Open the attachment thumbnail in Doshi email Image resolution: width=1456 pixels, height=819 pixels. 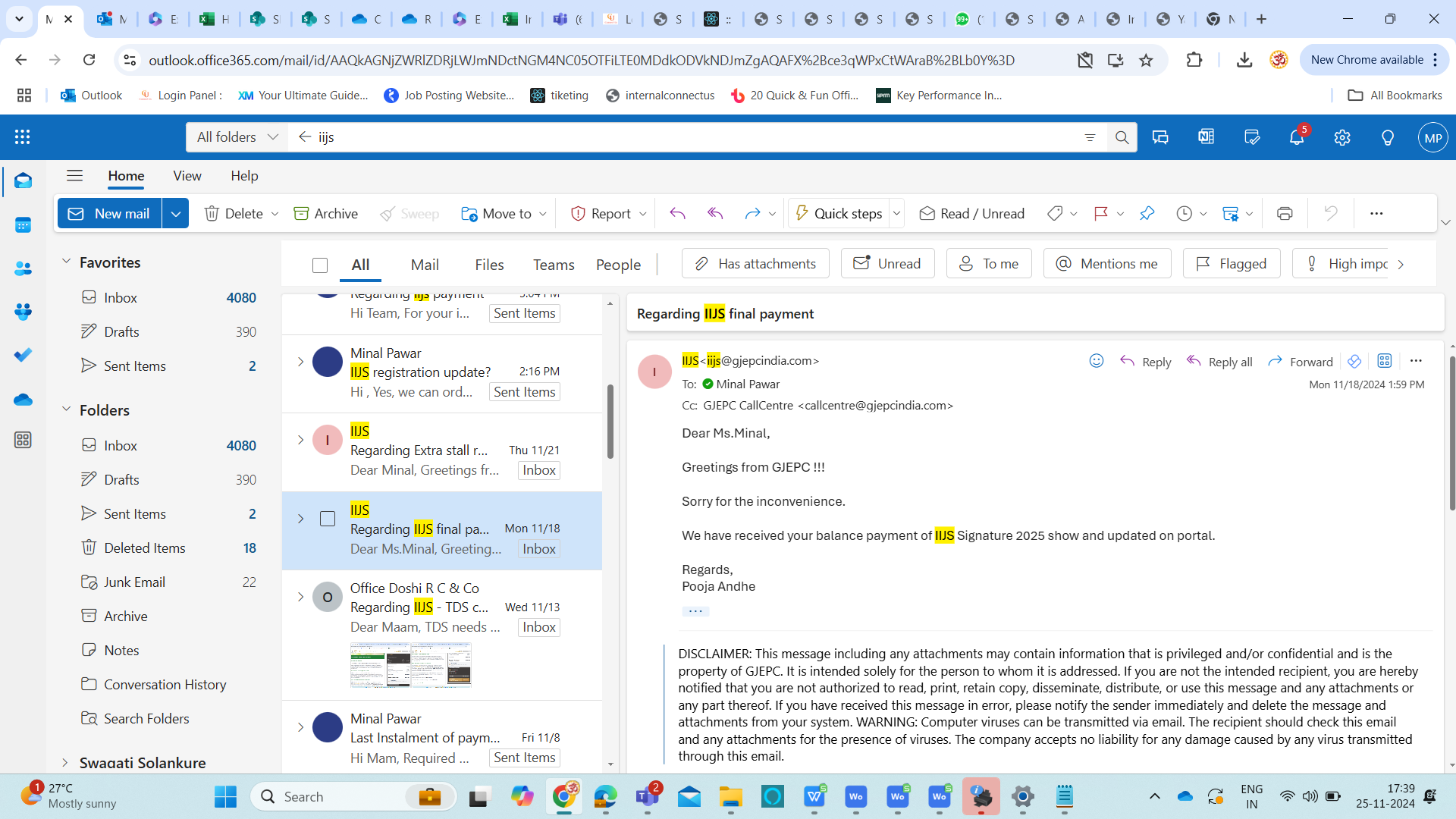(x=410, y=665)
